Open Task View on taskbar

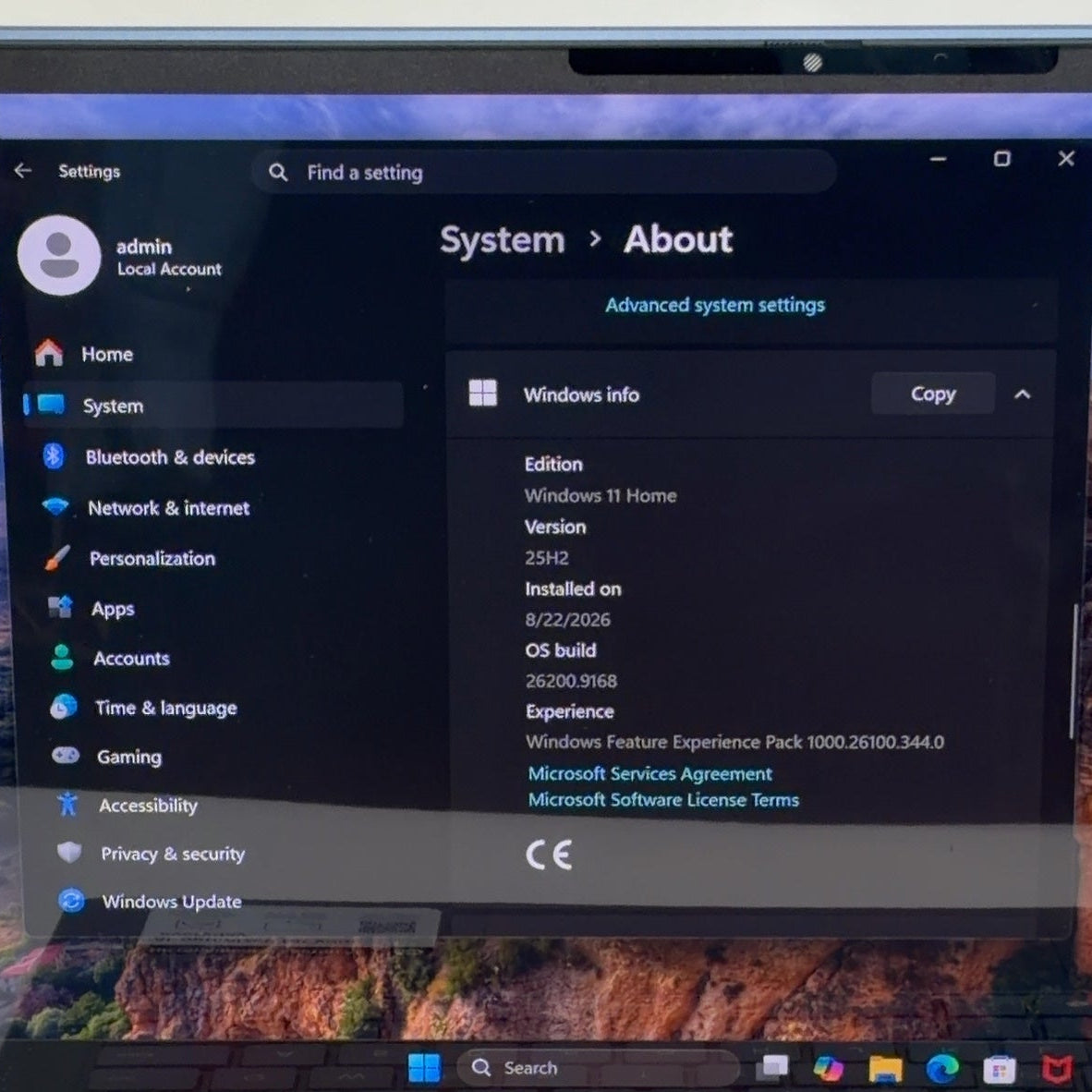pos(774,1067)
